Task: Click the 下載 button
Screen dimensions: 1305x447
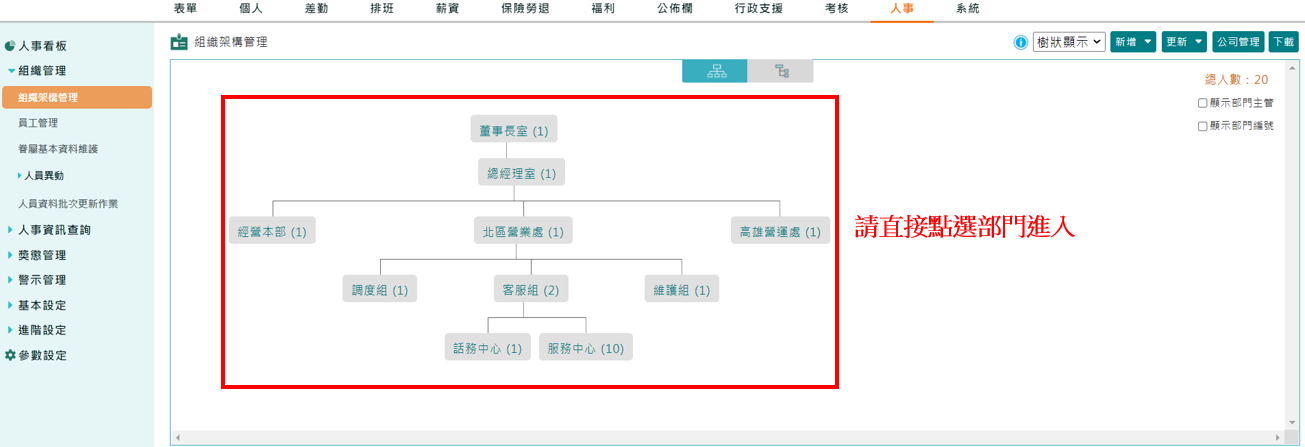Action: [x=1283, y=42]
